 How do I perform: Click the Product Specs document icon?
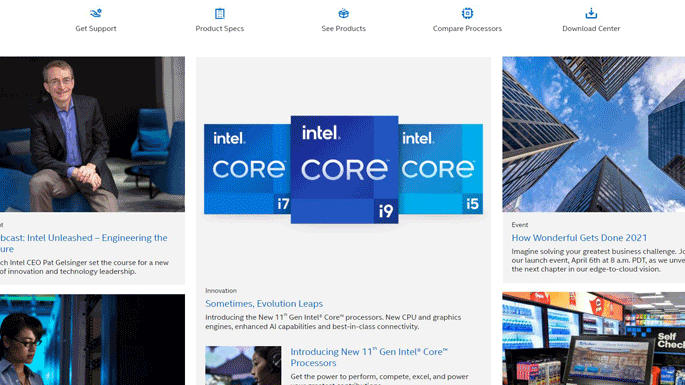[220, 14]
